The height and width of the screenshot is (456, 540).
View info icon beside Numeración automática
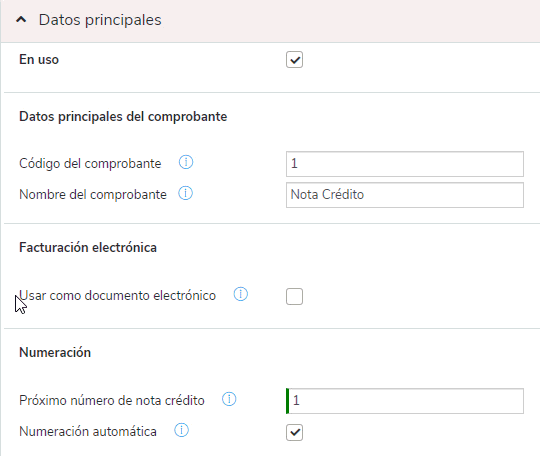181,430
